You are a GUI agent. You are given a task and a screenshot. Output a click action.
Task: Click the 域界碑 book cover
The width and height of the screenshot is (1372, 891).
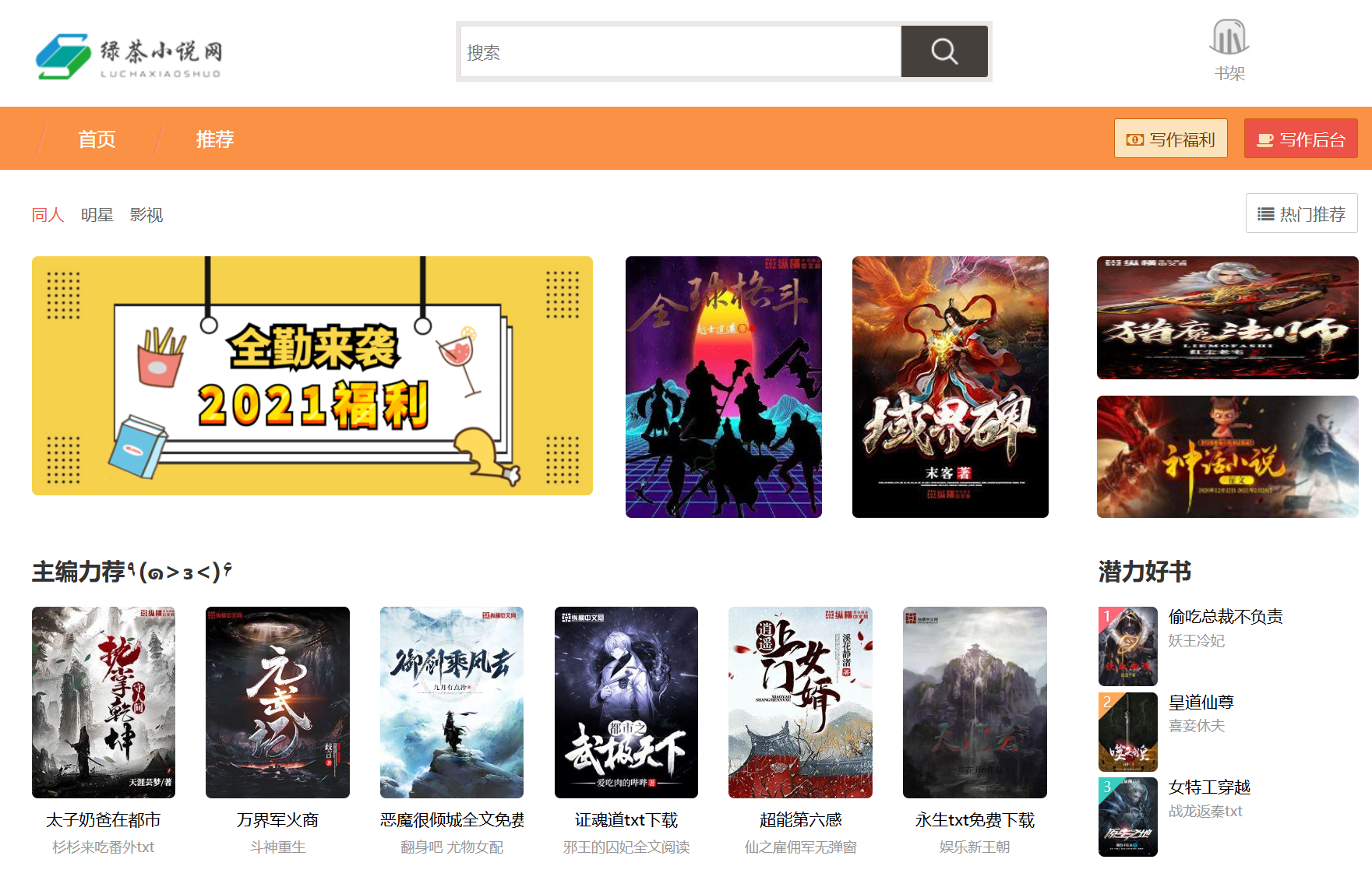tap(950, 386)
